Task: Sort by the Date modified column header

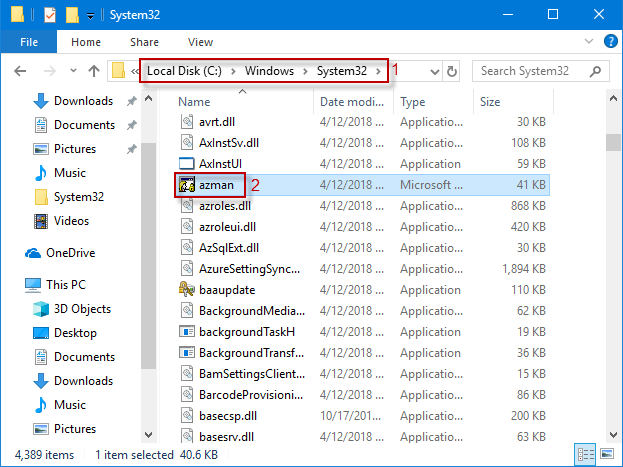Action: [352, 102]
